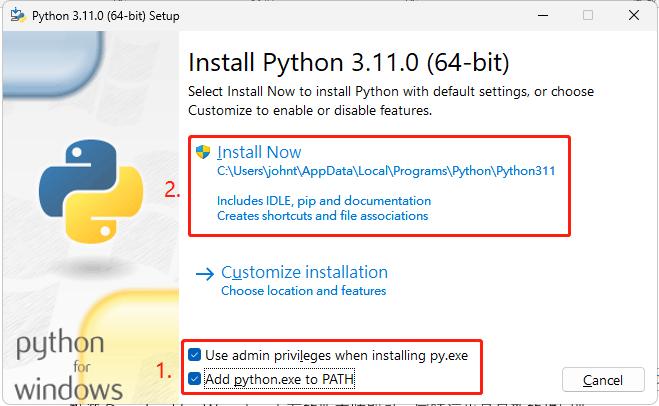Click the 'Creates shortcuts and file associations' text
The width and height of the screenshot is (659, 406).
click(322, 216)
